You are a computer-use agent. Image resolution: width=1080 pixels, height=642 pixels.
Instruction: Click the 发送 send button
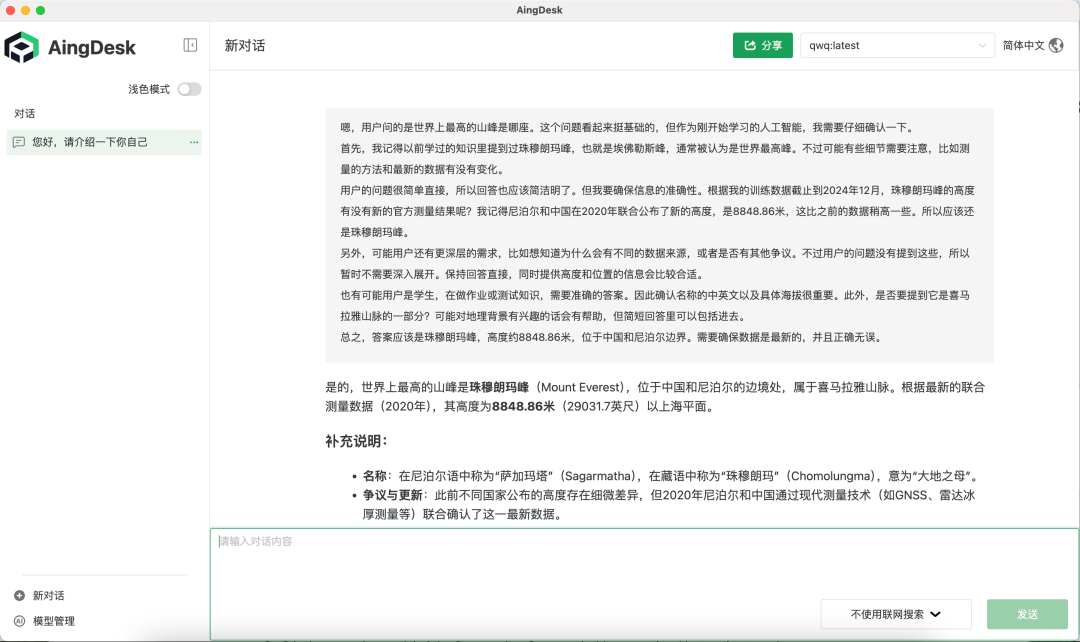1027,614
